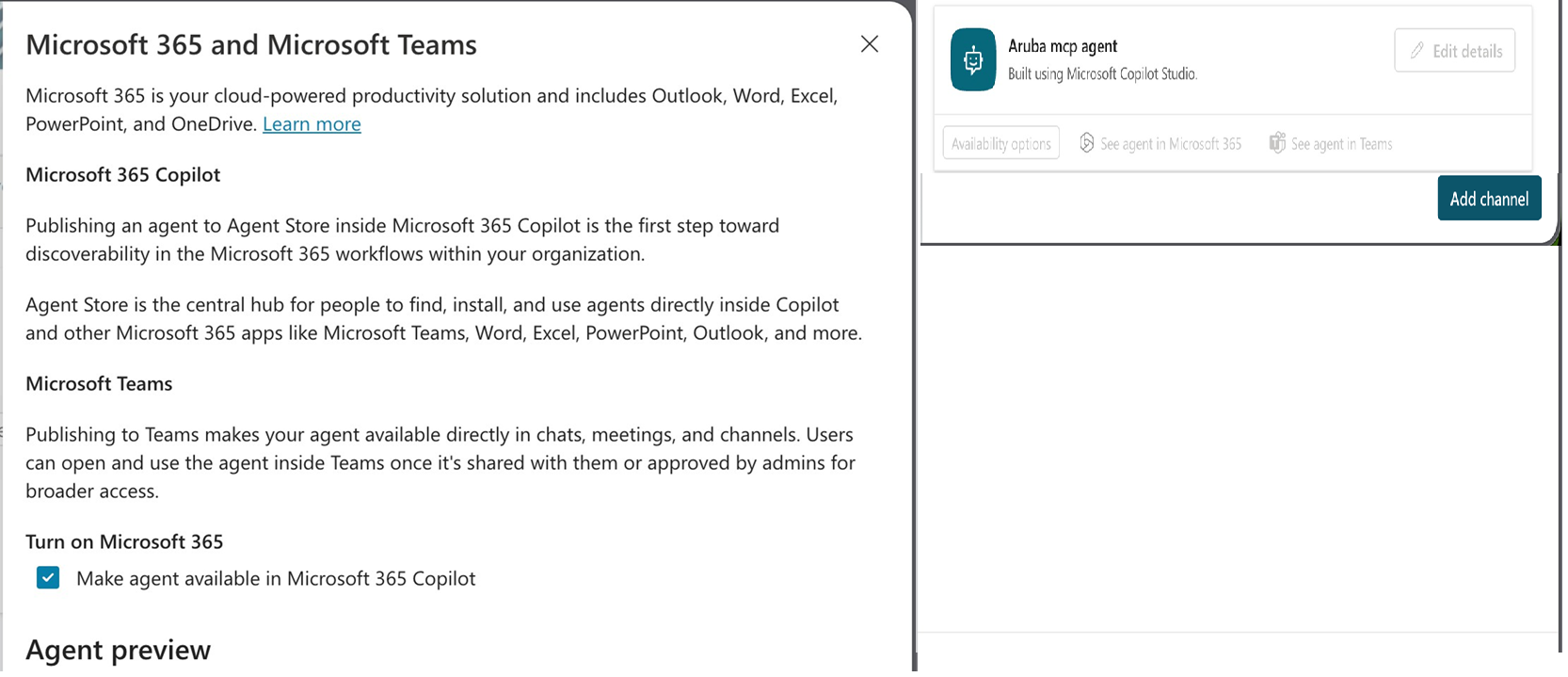This screenshot has width=1568, height=677.
Task: Click 'Built using Microsoft Copilot Studio' text
Action: point(1102,74)
